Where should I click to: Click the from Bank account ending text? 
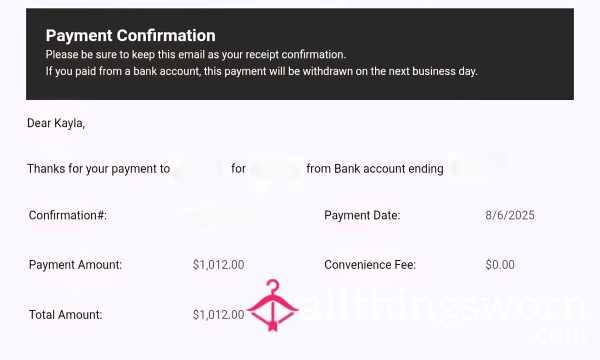pyautogui.click(x=375, y=169)
